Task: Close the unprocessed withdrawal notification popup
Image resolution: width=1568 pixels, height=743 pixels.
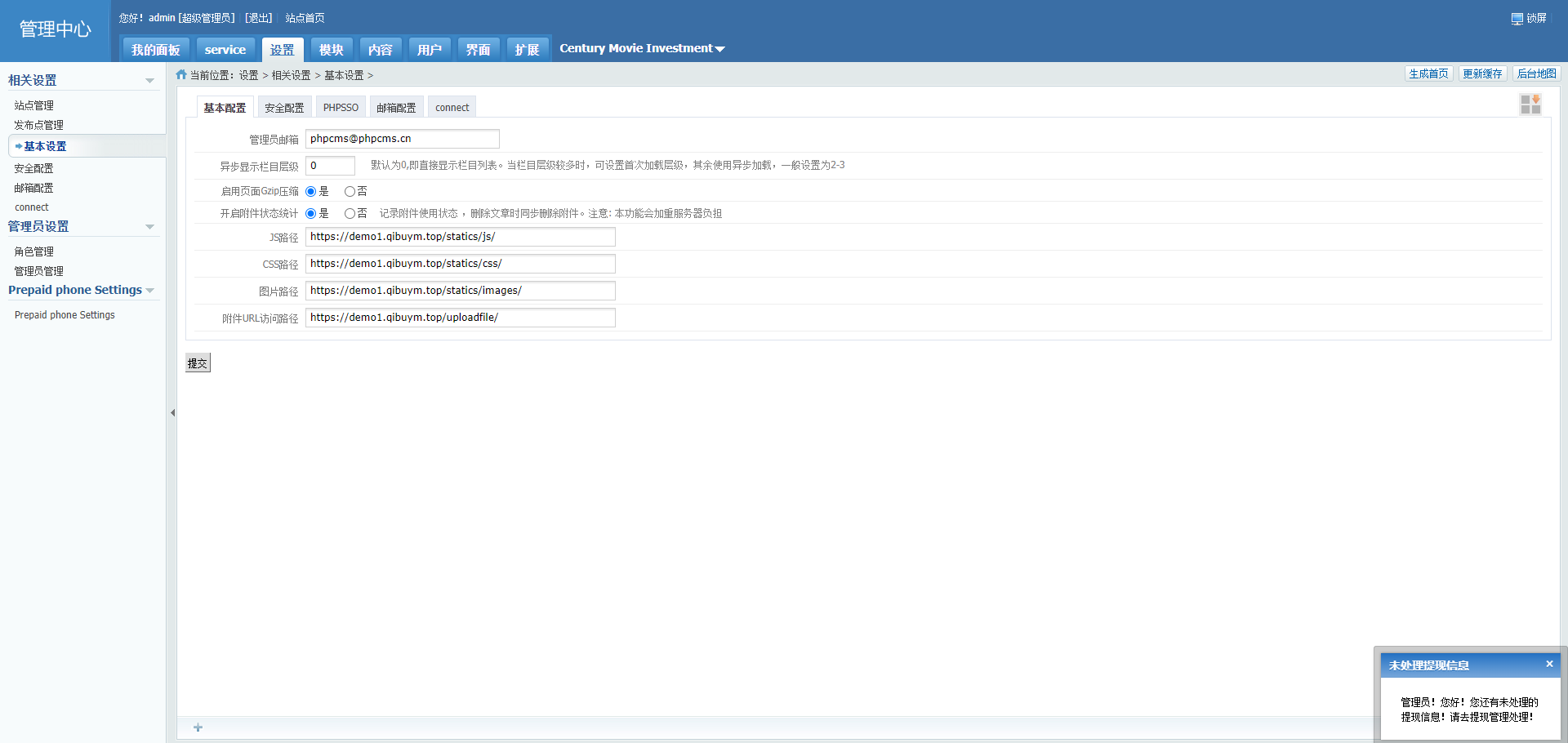Action: click(1549, 664)
